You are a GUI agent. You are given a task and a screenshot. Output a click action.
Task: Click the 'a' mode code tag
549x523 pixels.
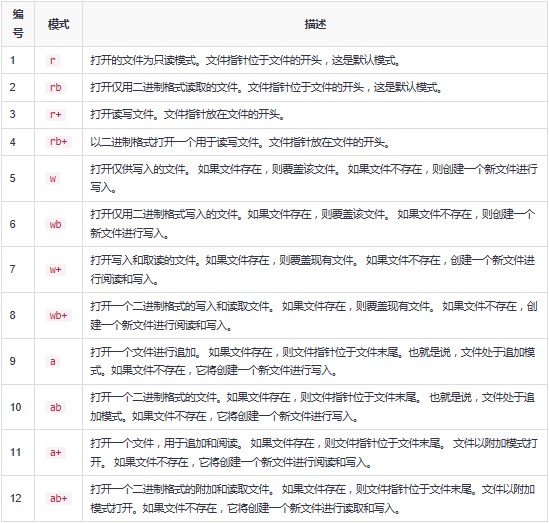coord(53,361)
